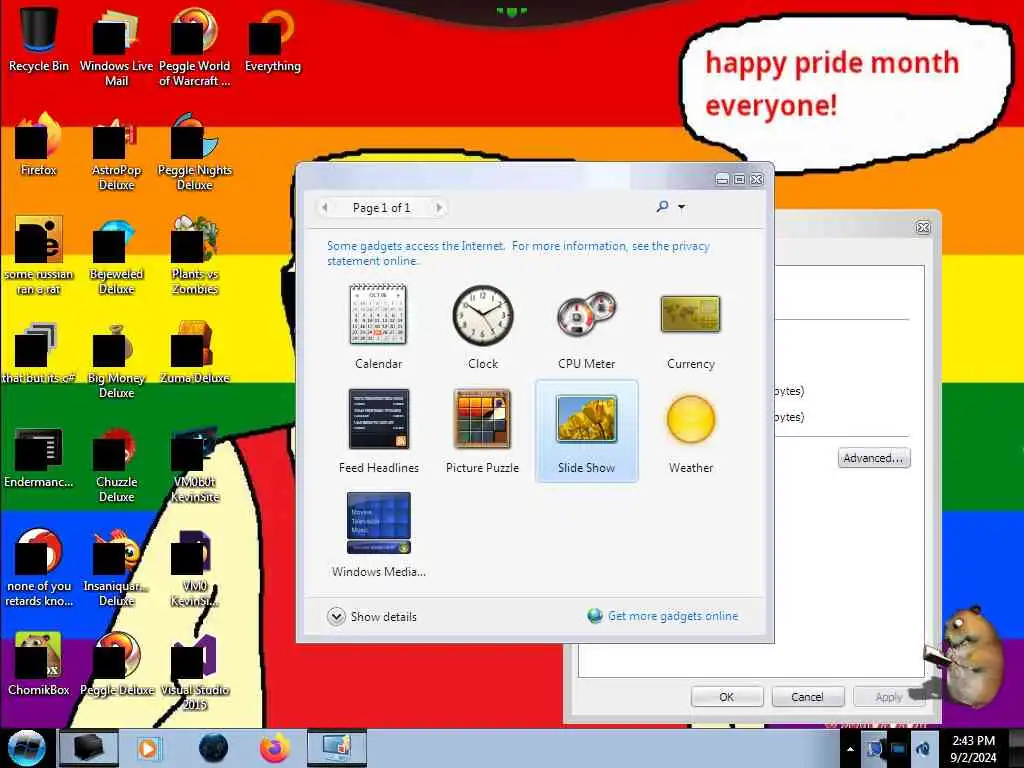Click Cancel in the back dialog
Image resolution: width=1024 pixels, height=768 pixels.
[807, 697]
